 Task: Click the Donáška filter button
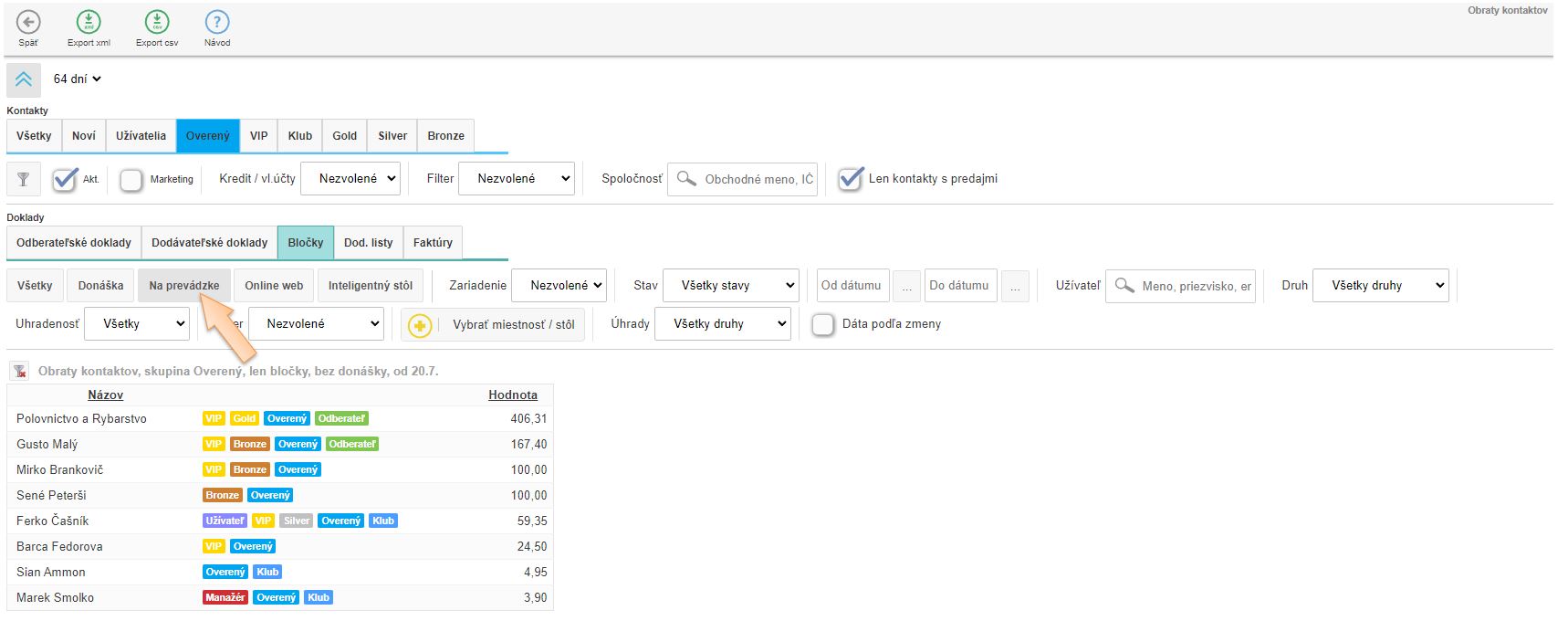100,286
